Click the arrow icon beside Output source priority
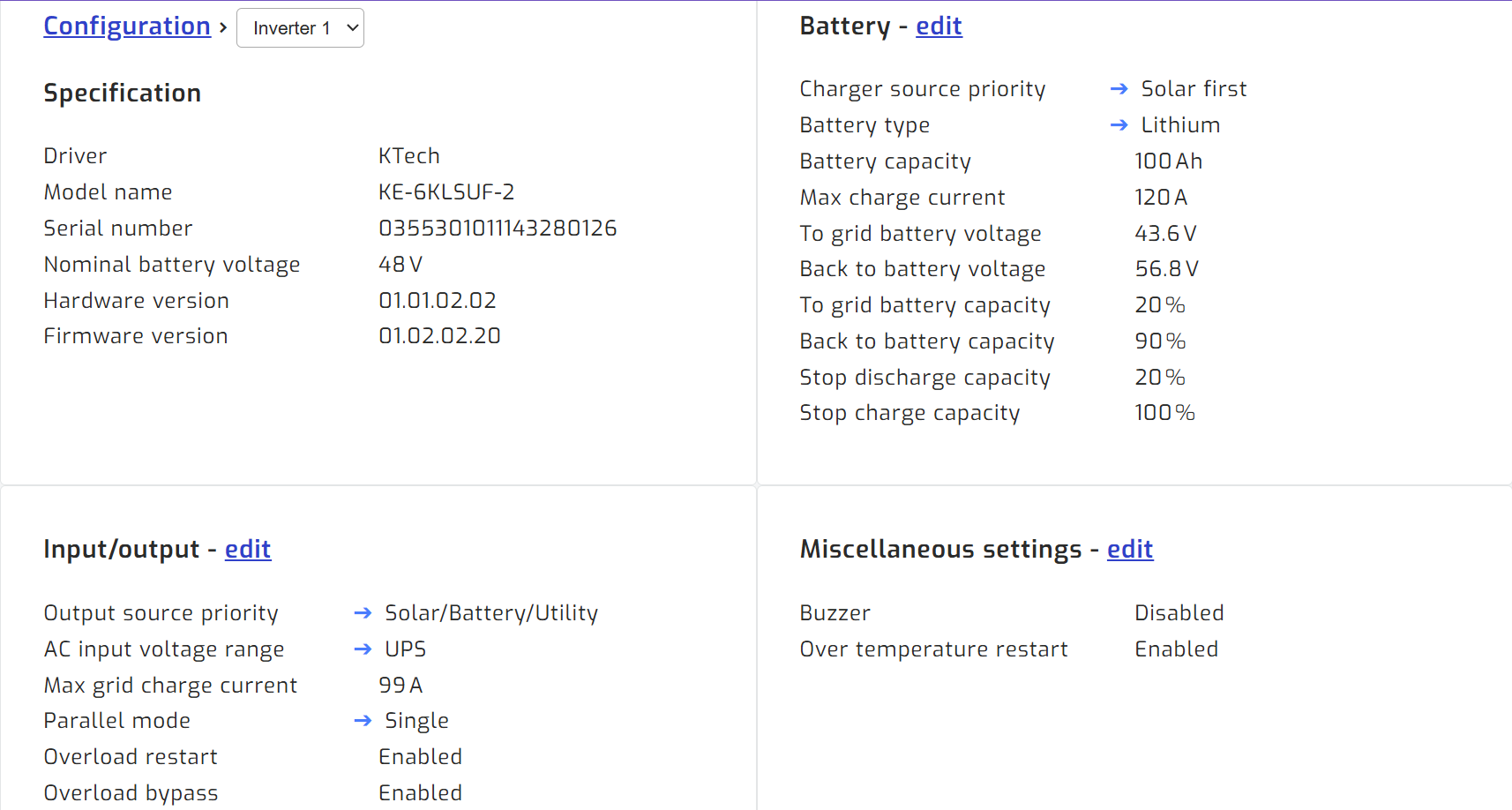Image resolution: width=1512 pixels, height=810 pixels. (x=362, y=612)
